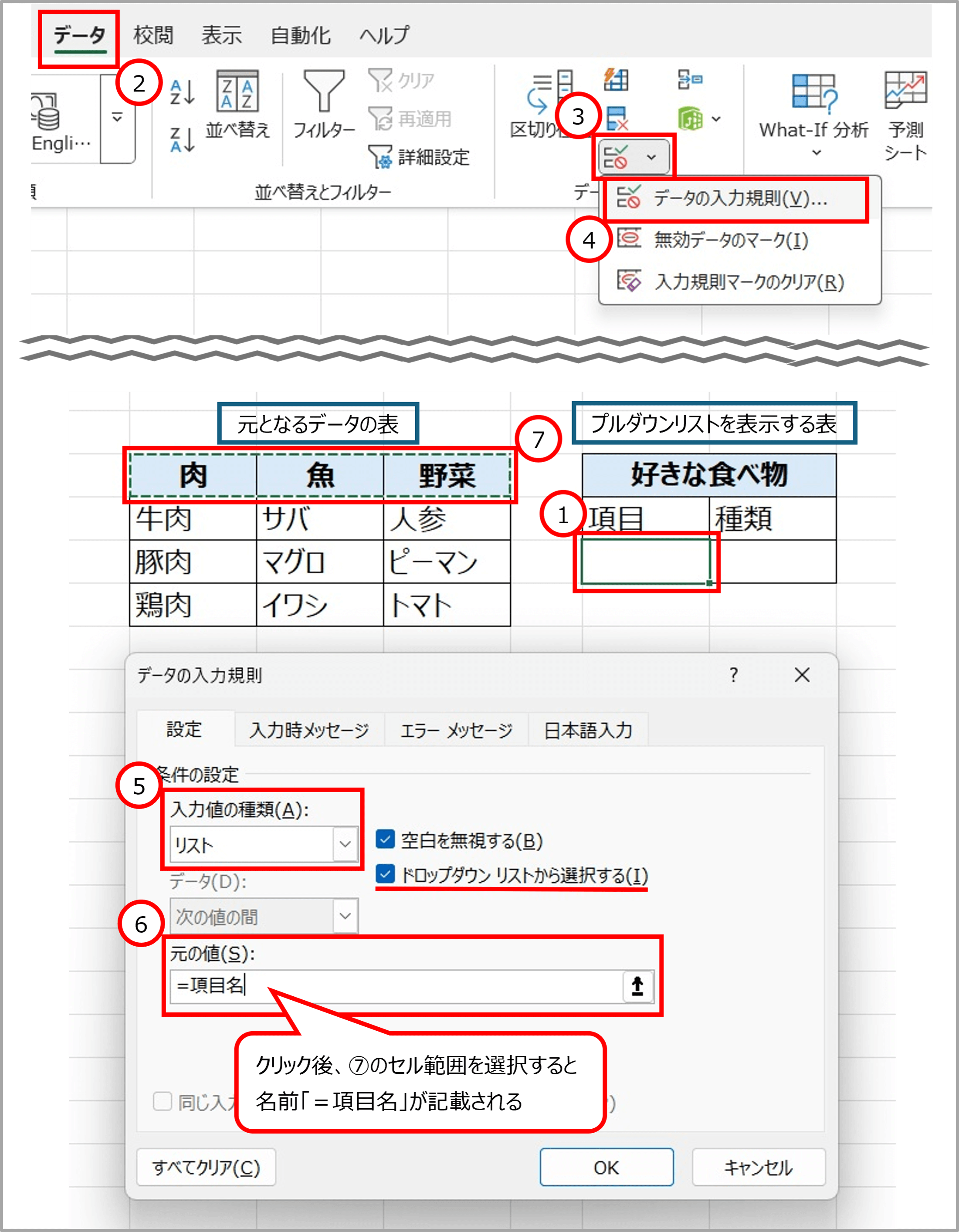Click the Flash Fill icon
The image size is (959, 1232).
[616, 80]
